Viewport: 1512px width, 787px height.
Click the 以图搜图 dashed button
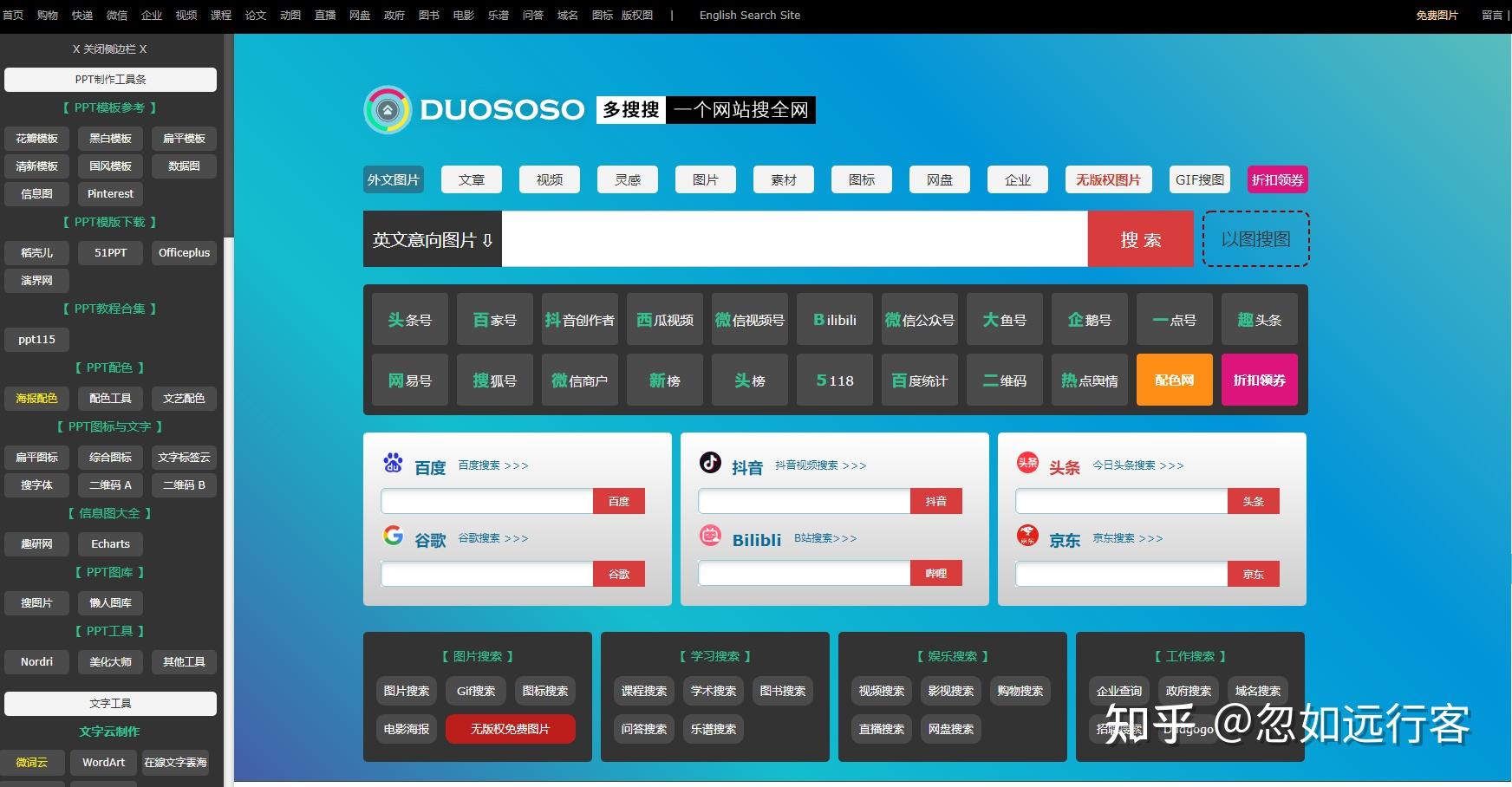click(x=1256, y=239)
